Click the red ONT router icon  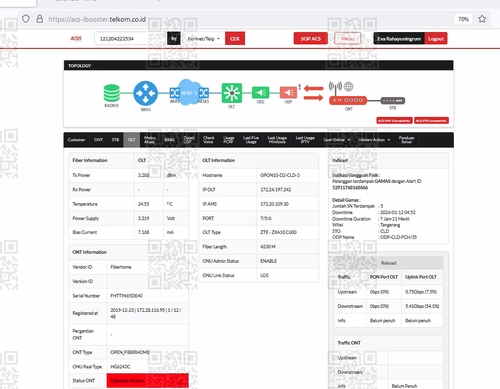click(x=348, y=100)
